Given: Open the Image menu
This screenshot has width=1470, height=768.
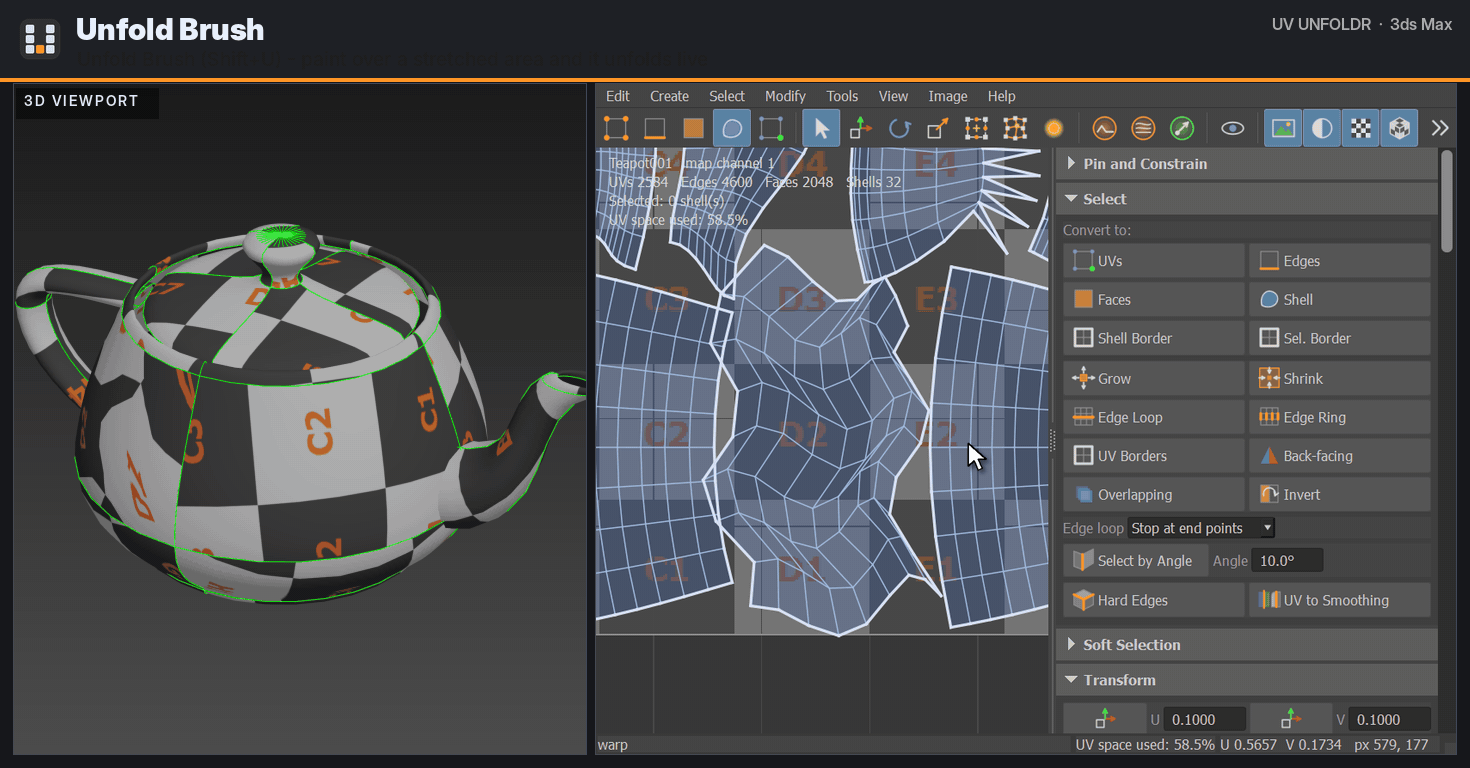Looking at the screenshot, I should (x=948, y=96).
